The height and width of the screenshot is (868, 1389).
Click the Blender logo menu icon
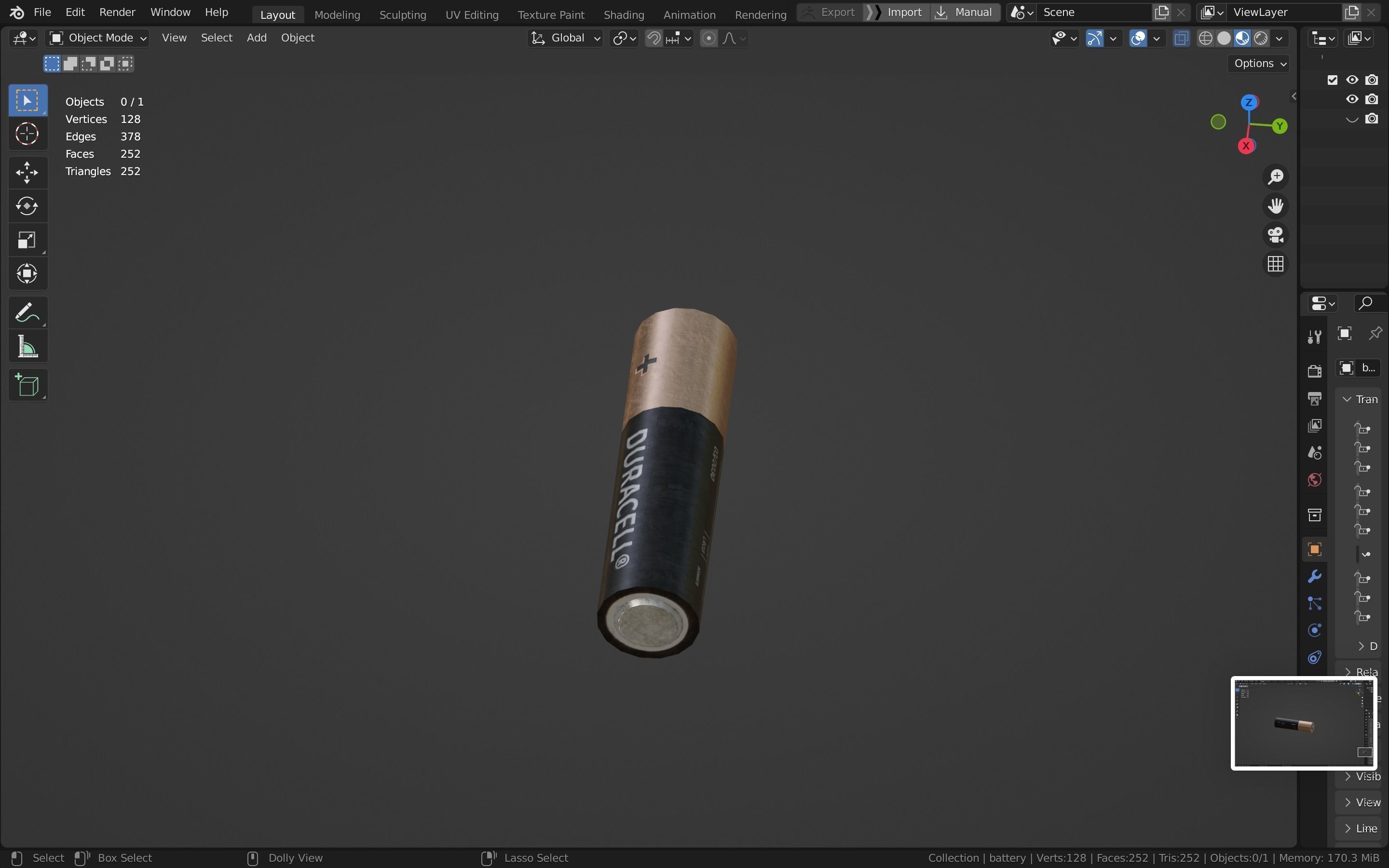17,12
